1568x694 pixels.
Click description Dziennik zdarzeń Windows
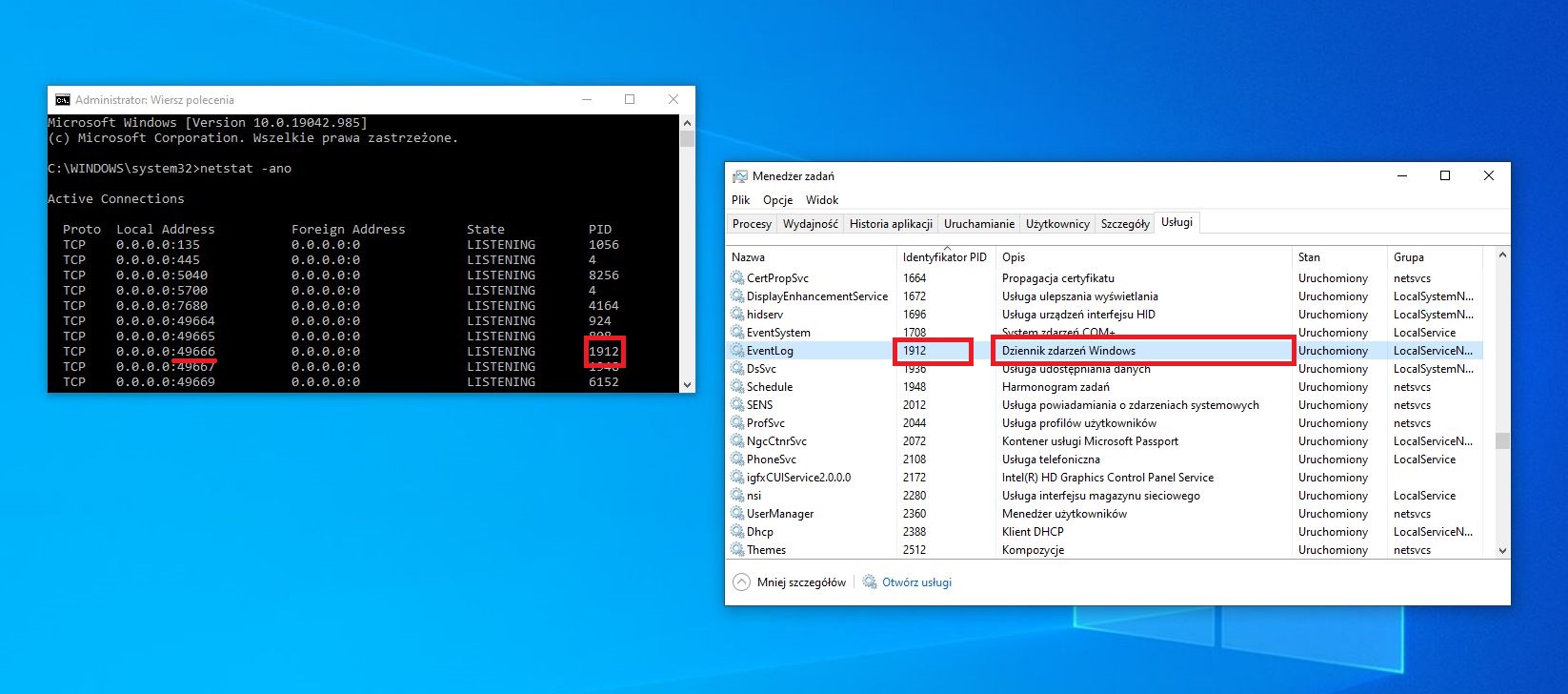pos(1069,351)
